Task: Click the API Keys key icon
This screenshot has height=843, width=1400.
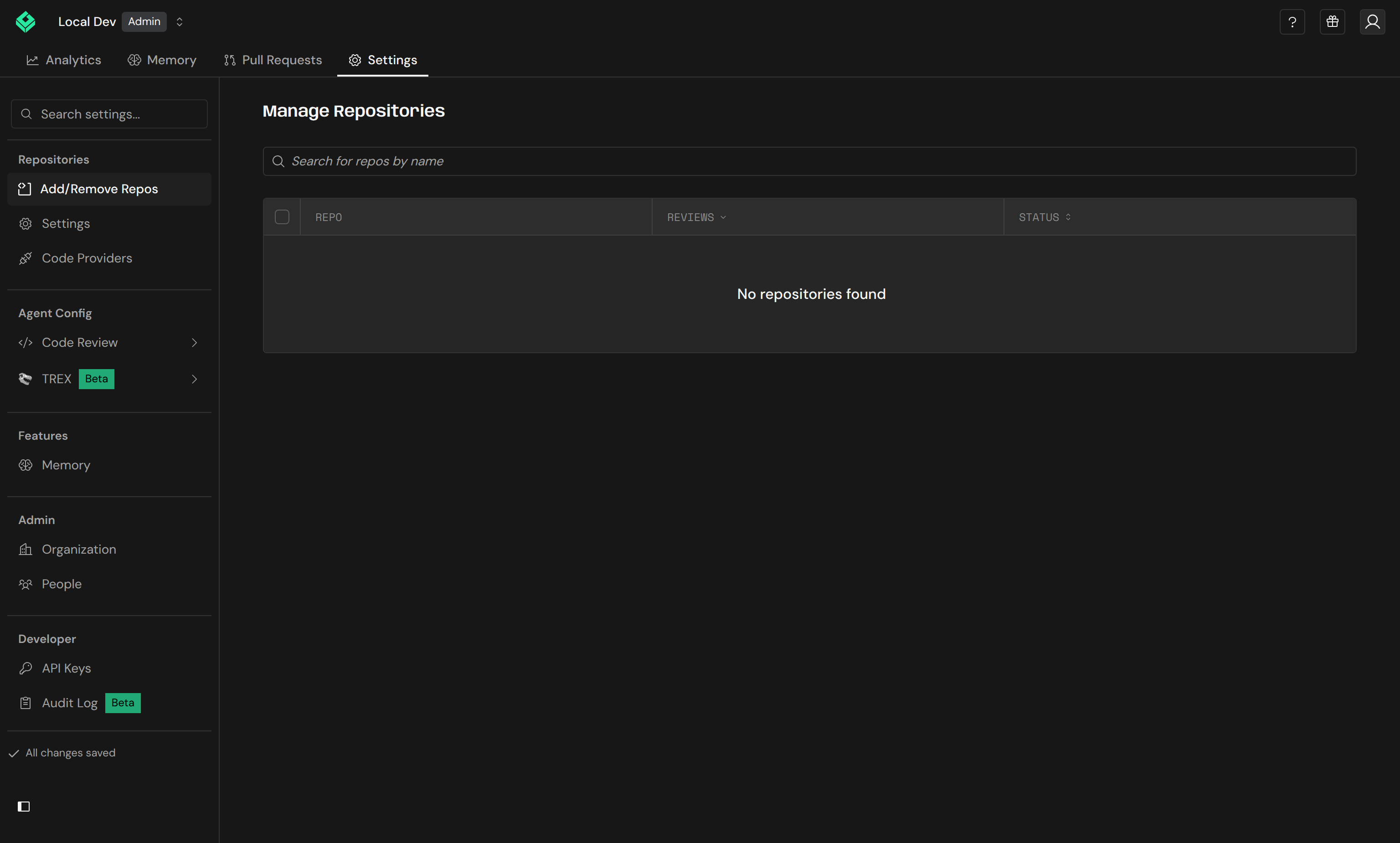Action: click(x=26, y=668)
